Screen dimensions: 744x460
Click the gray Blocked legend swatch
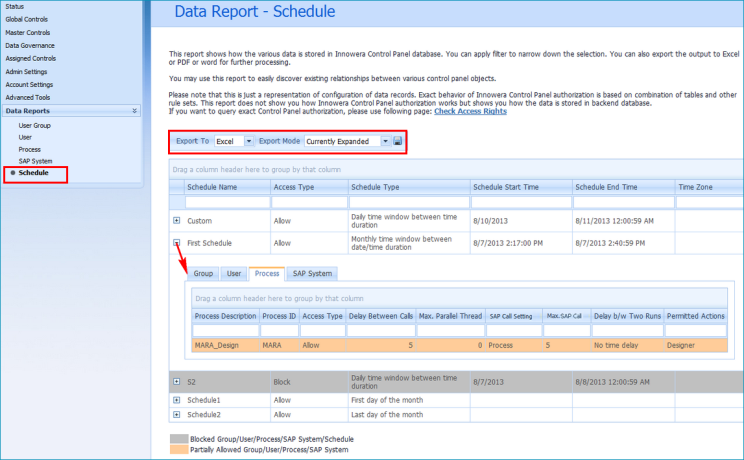point(179,439)
